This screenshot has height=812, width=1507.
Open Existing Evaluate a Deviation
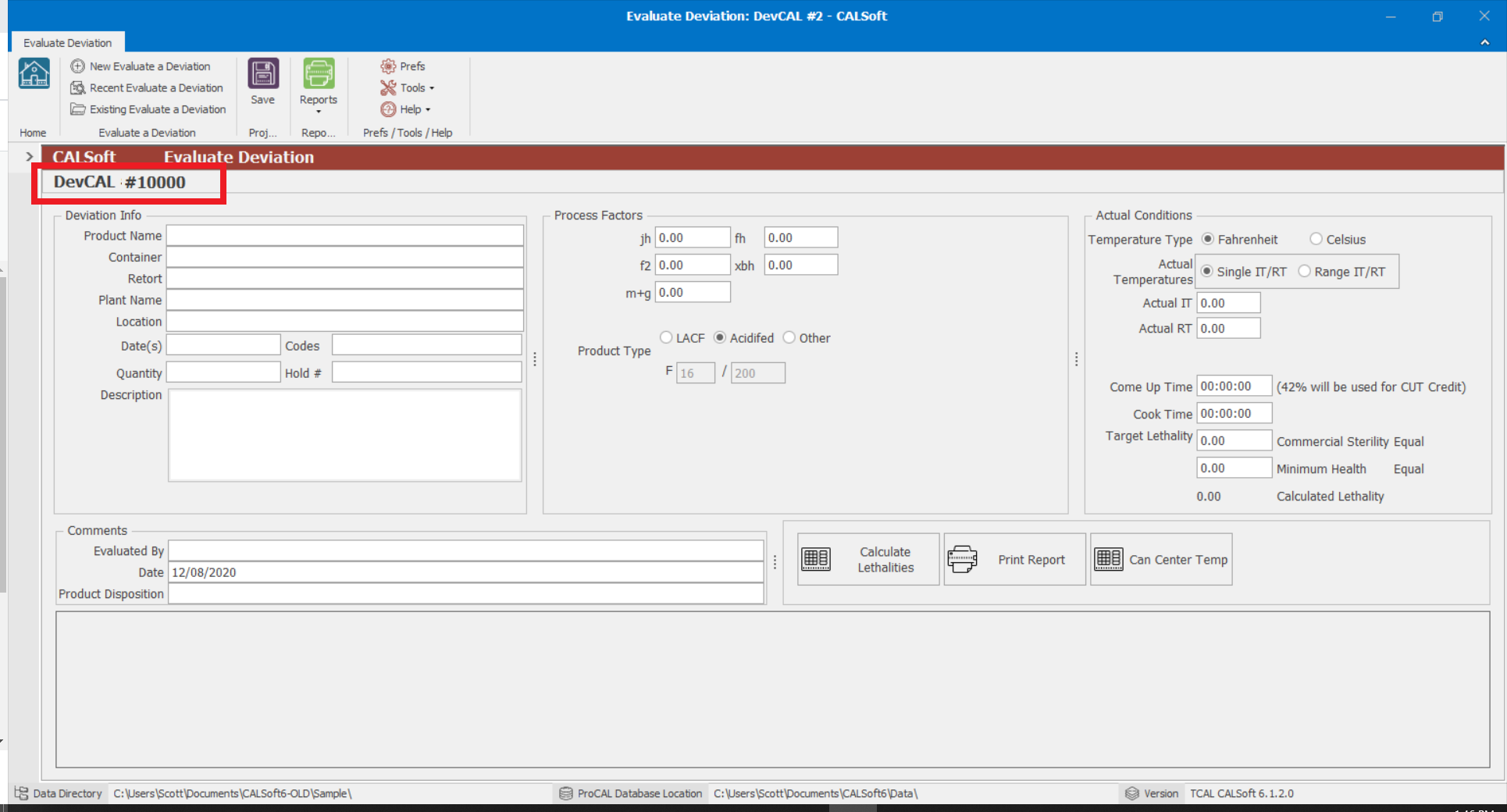pyautogui.click(x=148, y=109)
